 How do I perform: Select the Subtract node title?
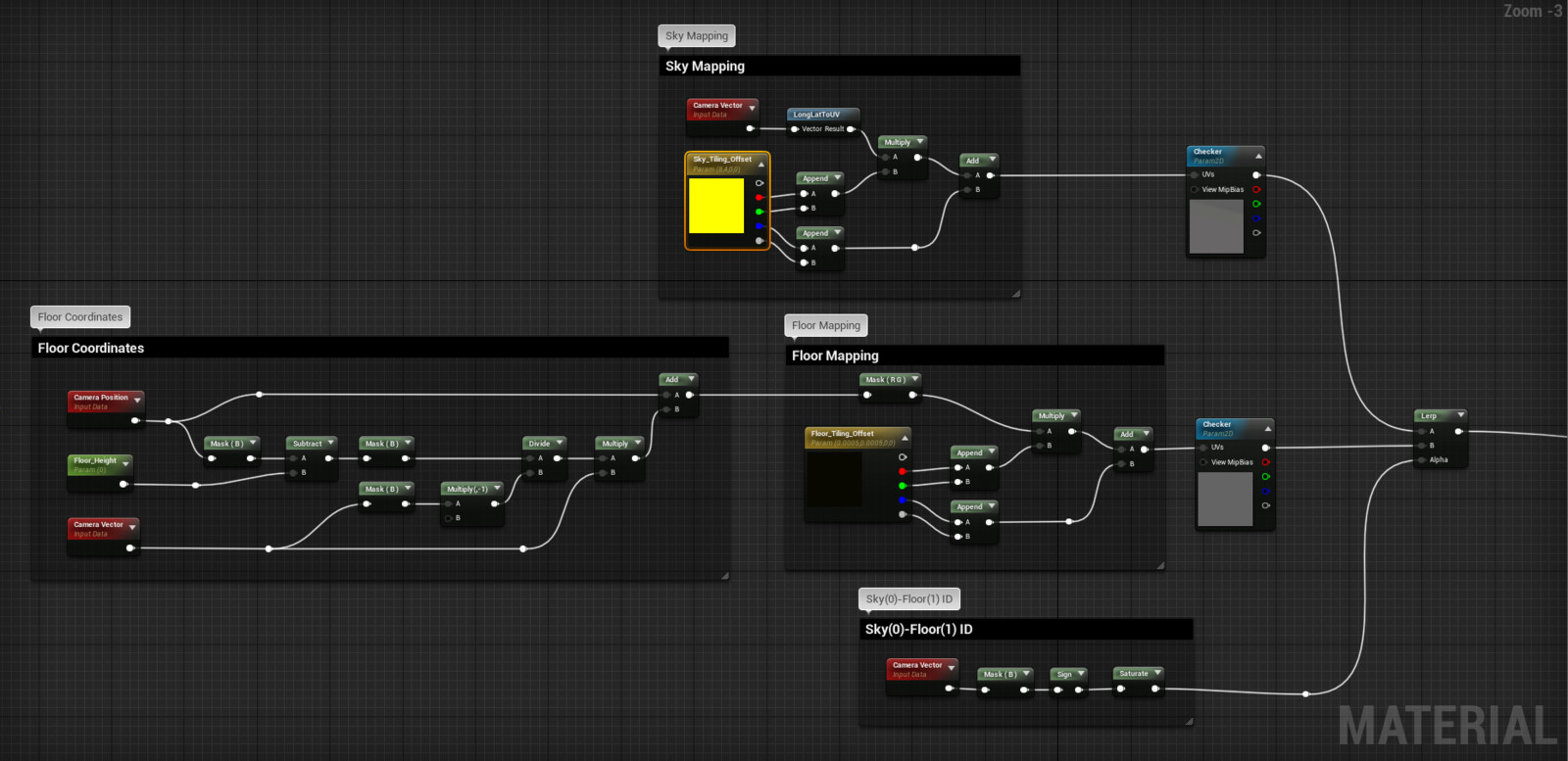point(308,444)
